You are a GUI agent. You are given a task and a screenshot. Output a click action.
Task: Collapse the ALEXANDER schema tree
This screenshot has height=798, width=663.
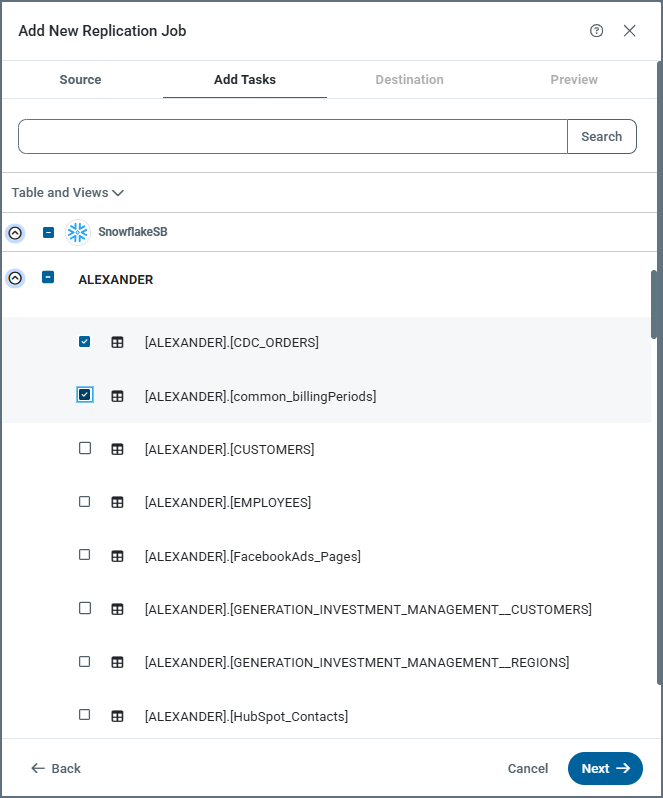pos(15,278)
